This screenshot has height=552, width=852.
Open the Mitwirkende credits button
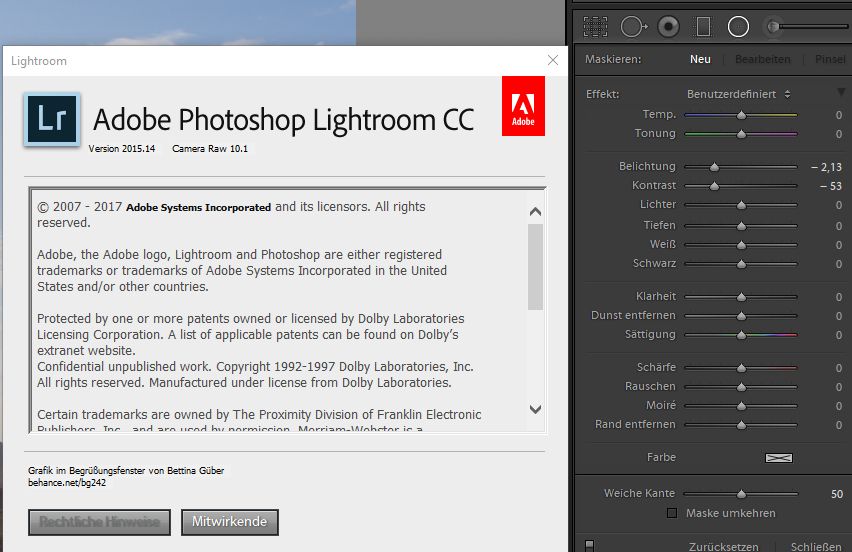[x=230, y=522]
